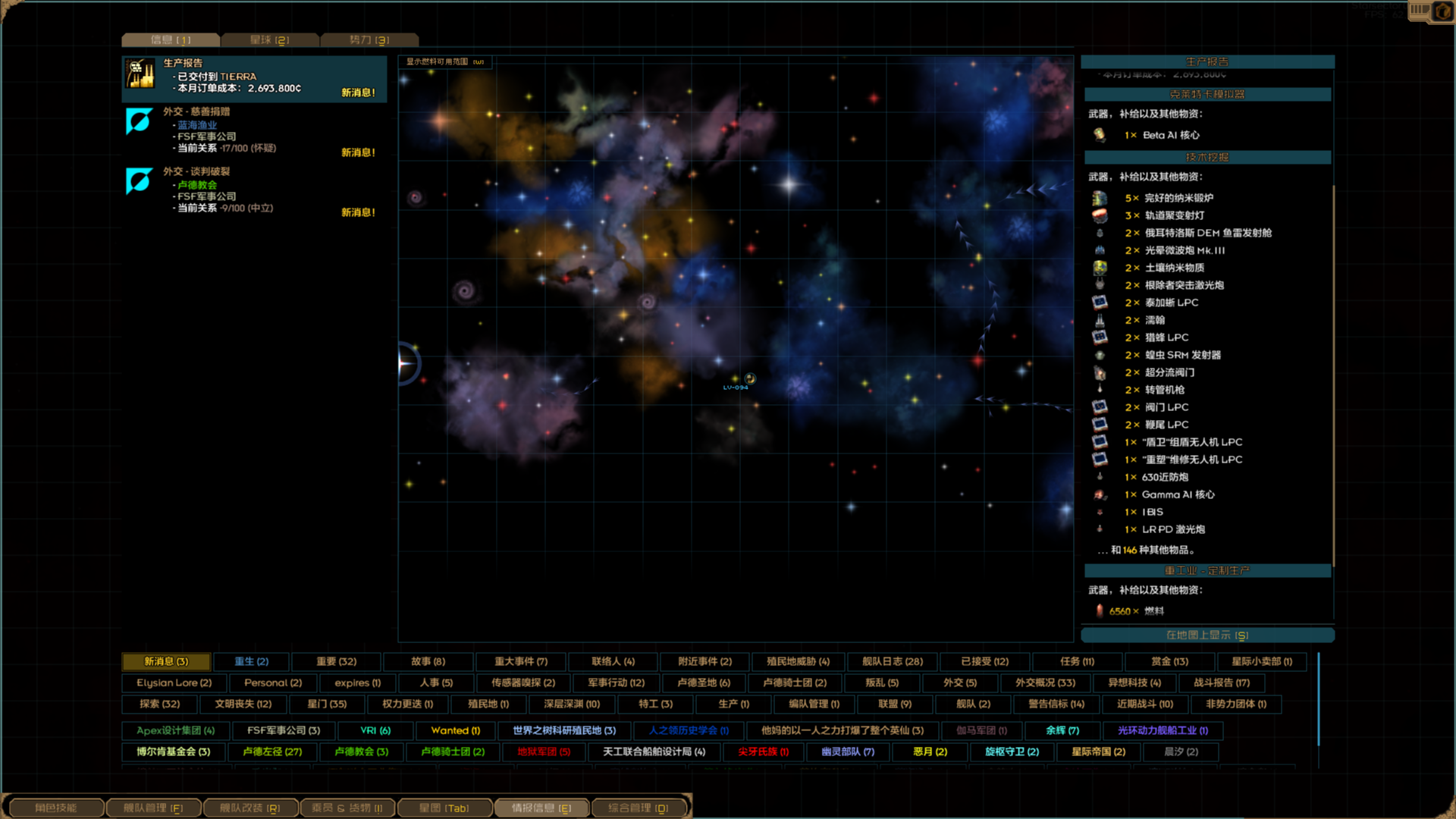
Task: Open the 星图 [Tab] button
Action: coord(444,808)
